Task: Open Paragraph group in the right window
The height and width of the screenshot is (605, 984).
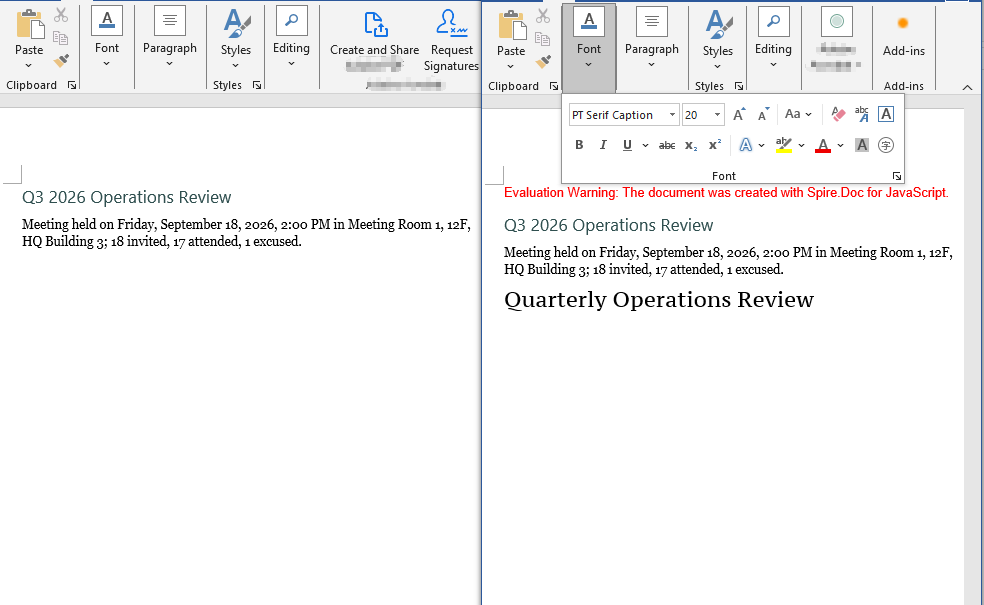Action: tap(651, 38)
